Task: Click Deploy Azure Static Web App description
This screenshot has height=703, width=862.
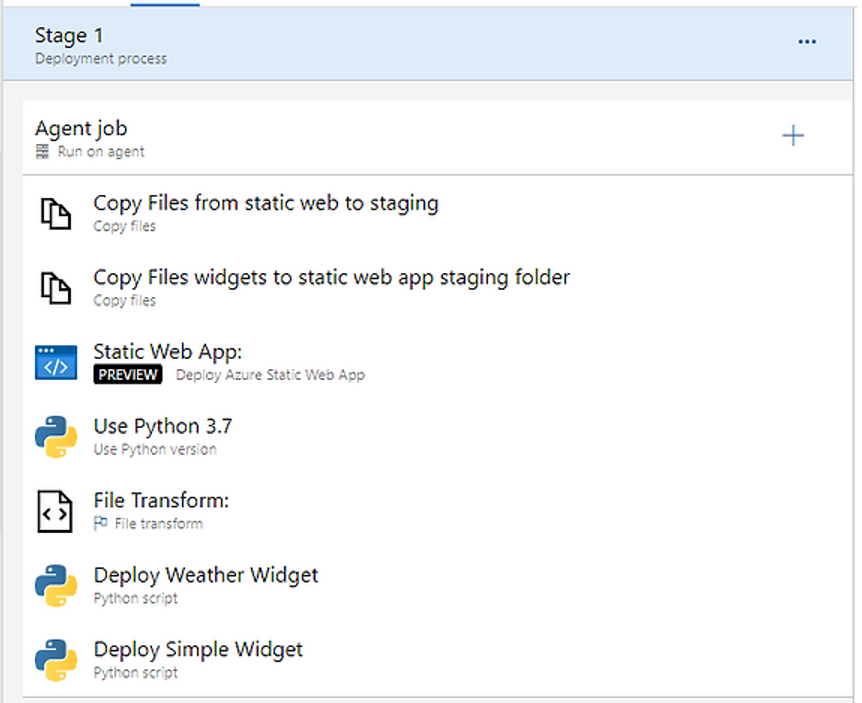Action: click(270, 375)
